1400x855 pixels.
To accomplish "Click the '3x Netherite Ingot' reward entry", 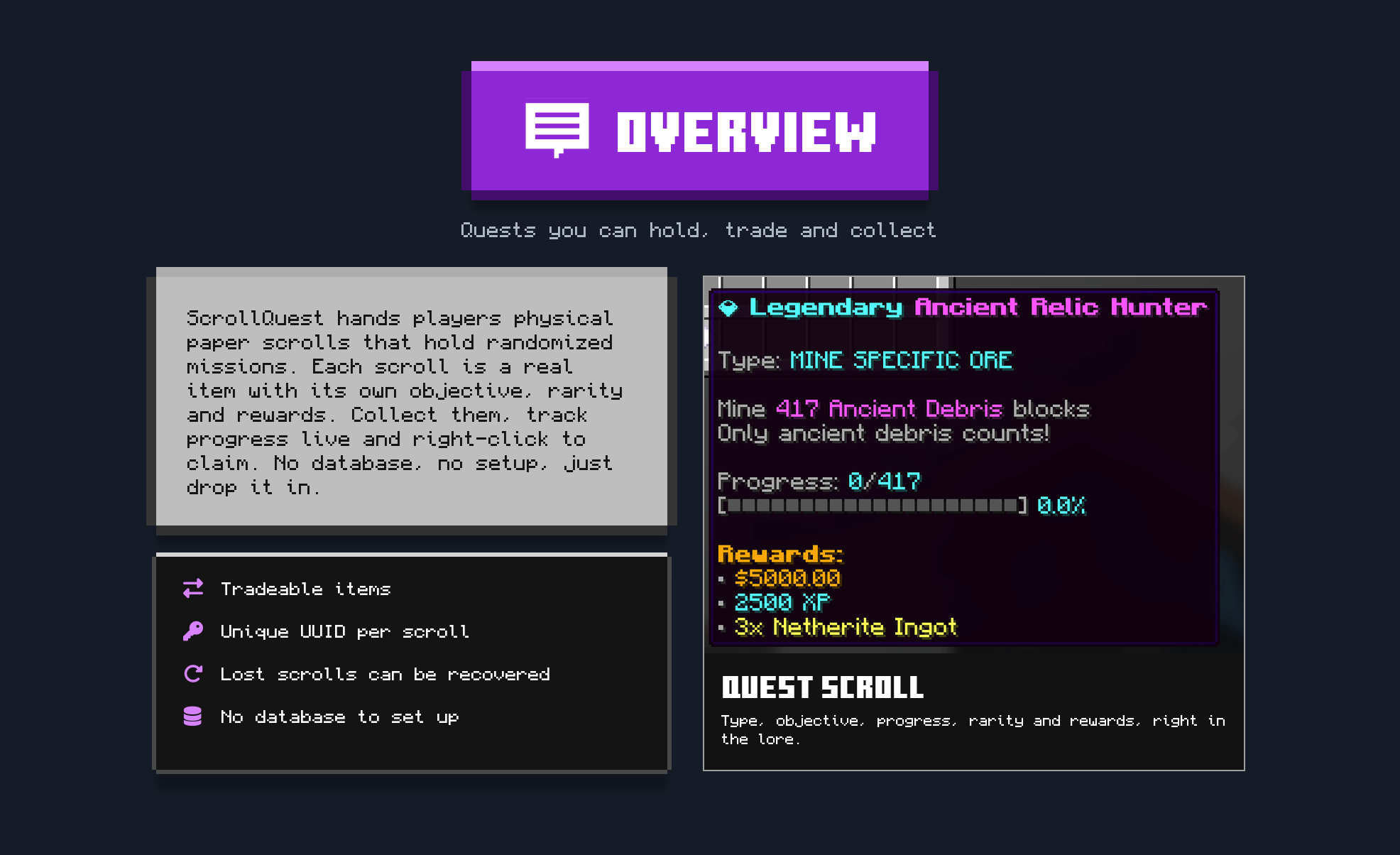I will coord(846,627).
